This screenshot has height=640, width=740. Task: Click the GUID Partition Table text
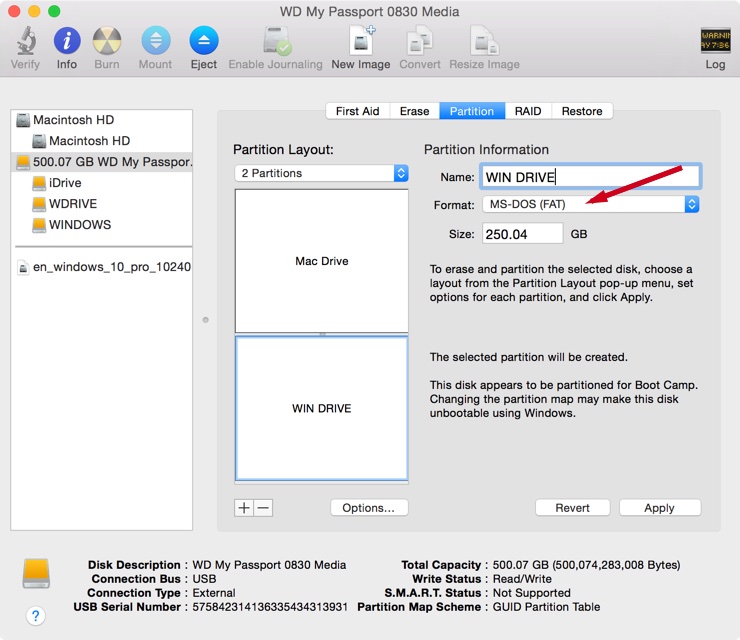click(547, 606)
